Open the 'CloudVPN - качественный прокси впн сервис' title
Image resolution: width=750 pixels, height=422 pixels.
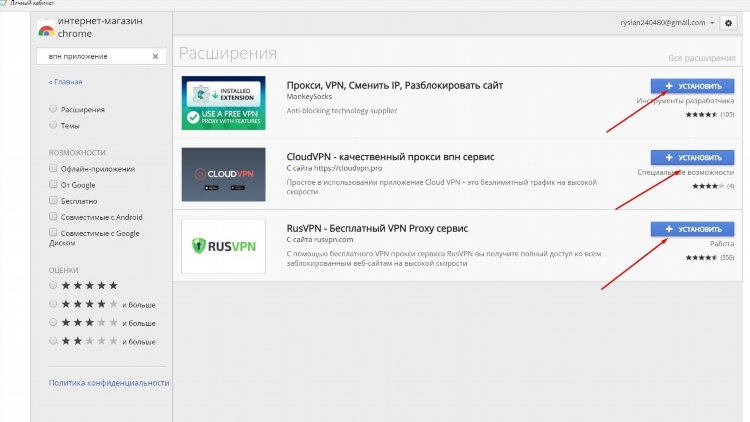390,156
